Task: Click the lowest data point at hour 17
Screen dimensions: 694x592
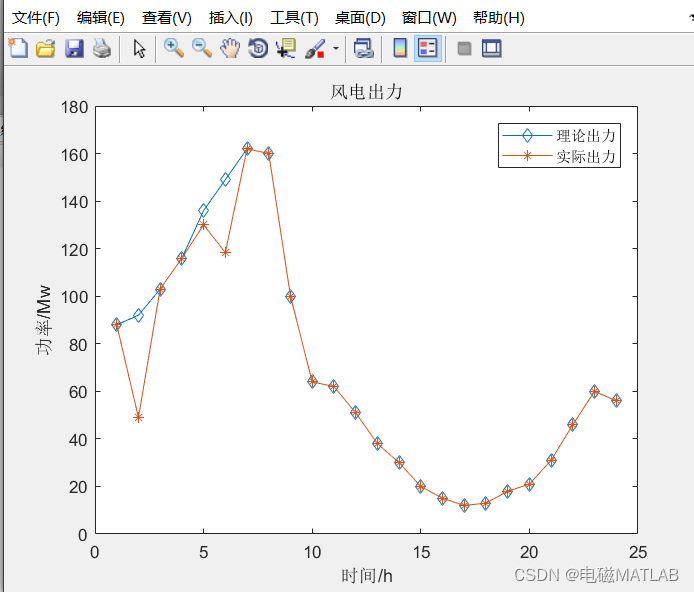Action: [464, 505]
